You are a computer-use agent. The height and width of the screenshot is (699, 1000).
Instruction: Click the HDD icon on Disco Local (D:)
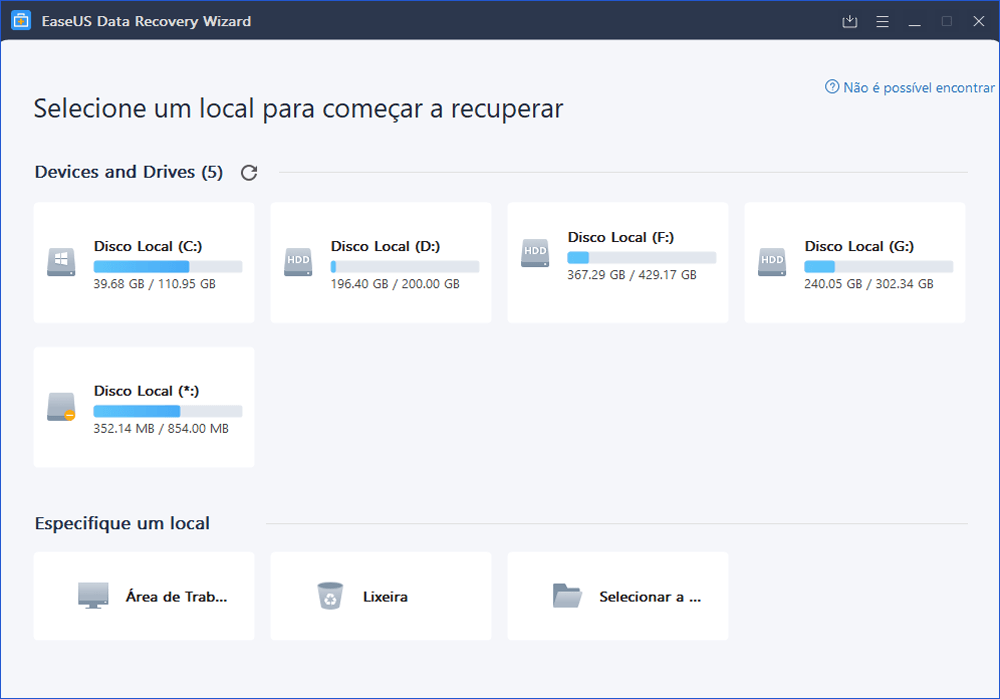(x=296, y=260)
